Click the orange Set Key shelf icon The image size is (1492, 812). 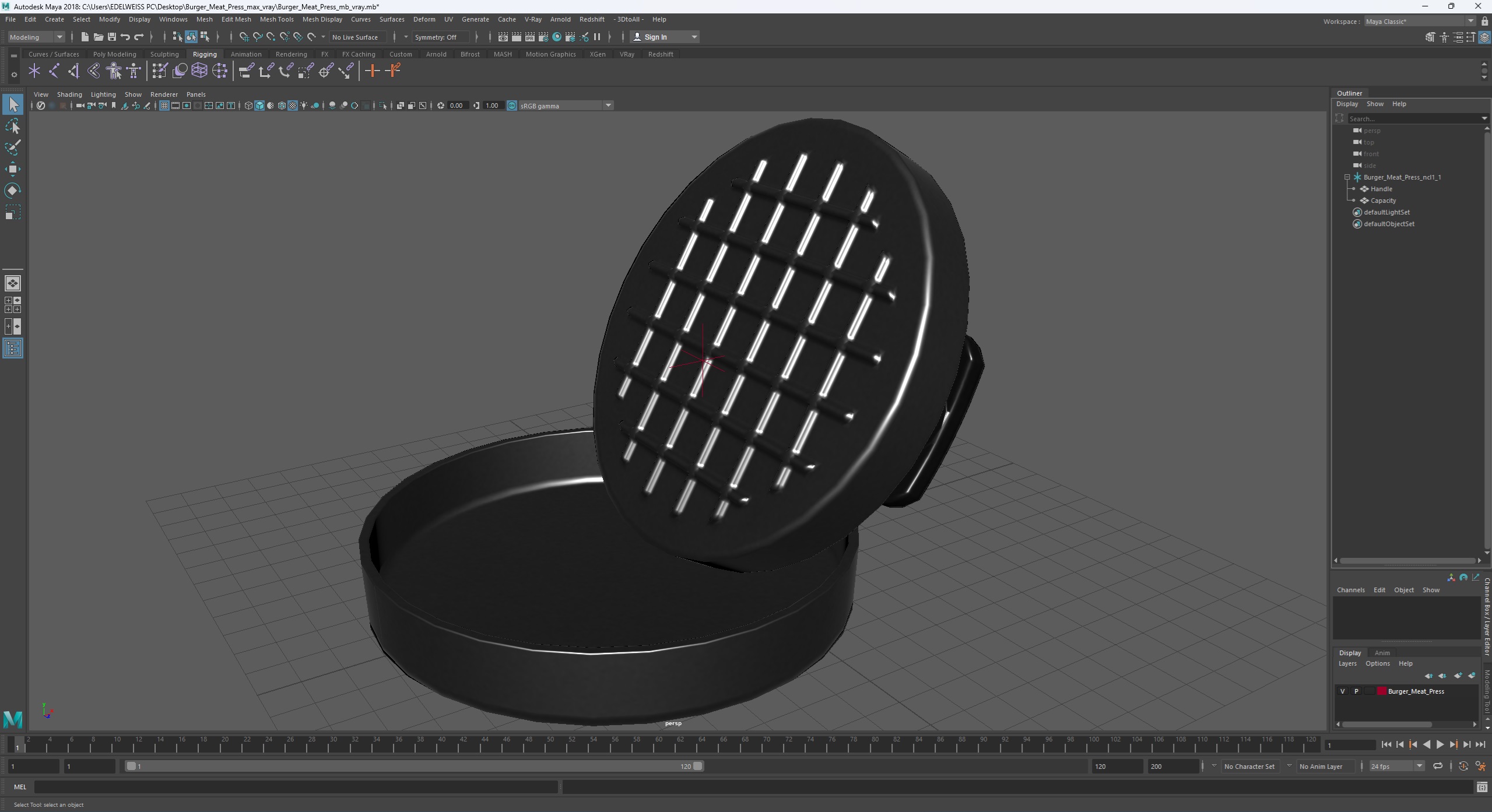click(x=372, y=71)
